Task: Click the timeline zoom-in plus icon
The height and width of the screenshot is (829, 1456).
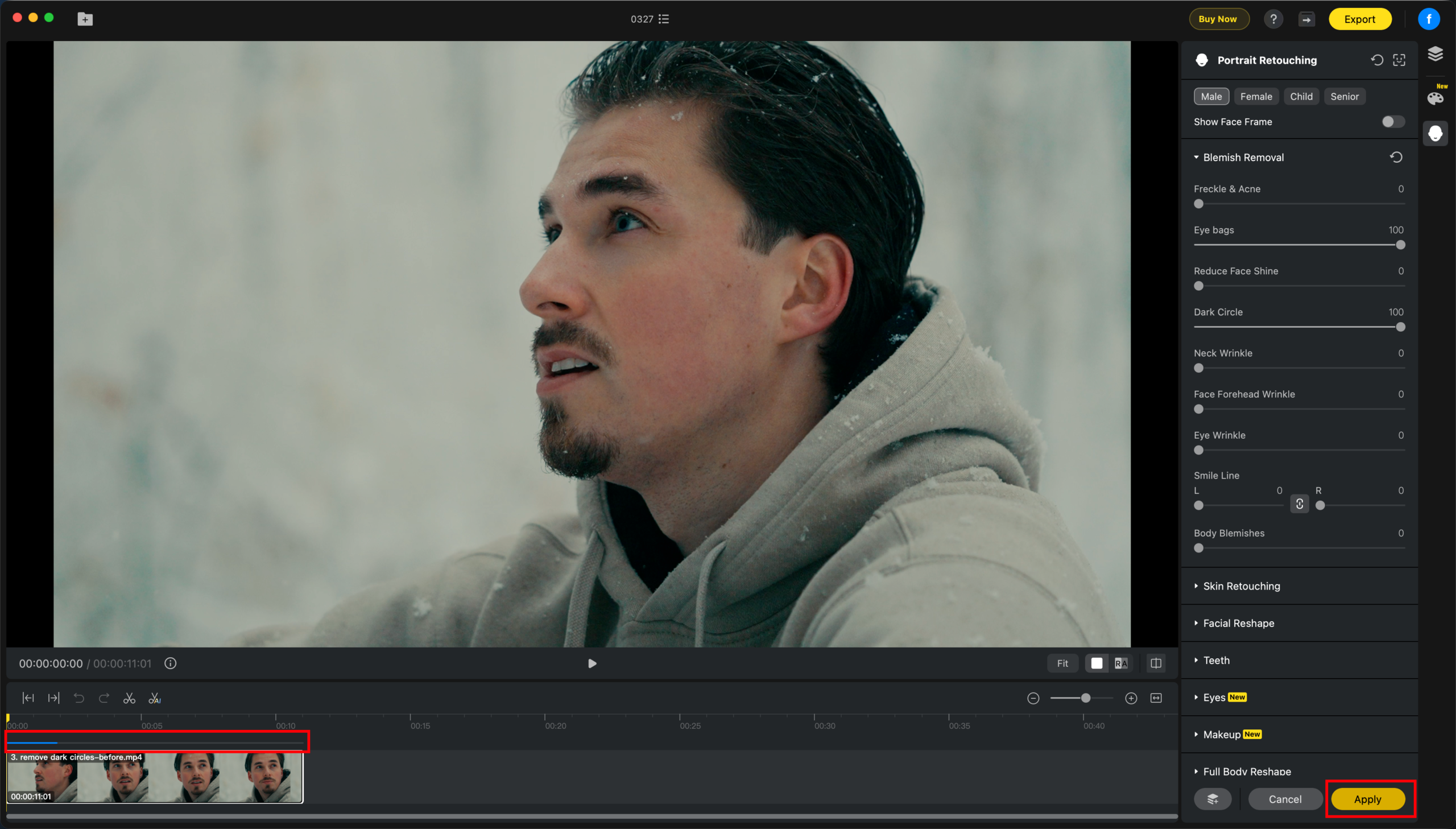Action: [x=1131, y=698]
